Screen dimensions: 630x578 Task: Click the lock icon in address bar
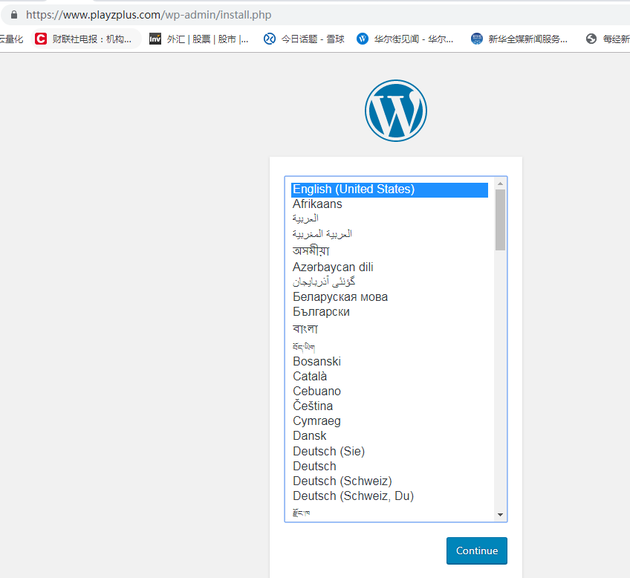coord(13,15)
